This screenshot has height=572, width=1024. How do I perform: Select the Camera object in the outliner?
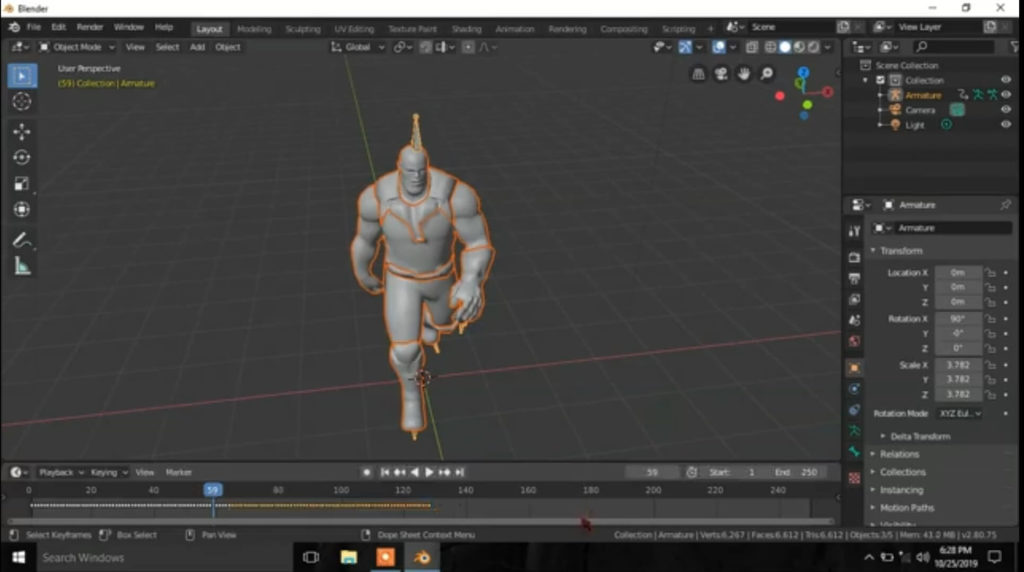[920, 110]
